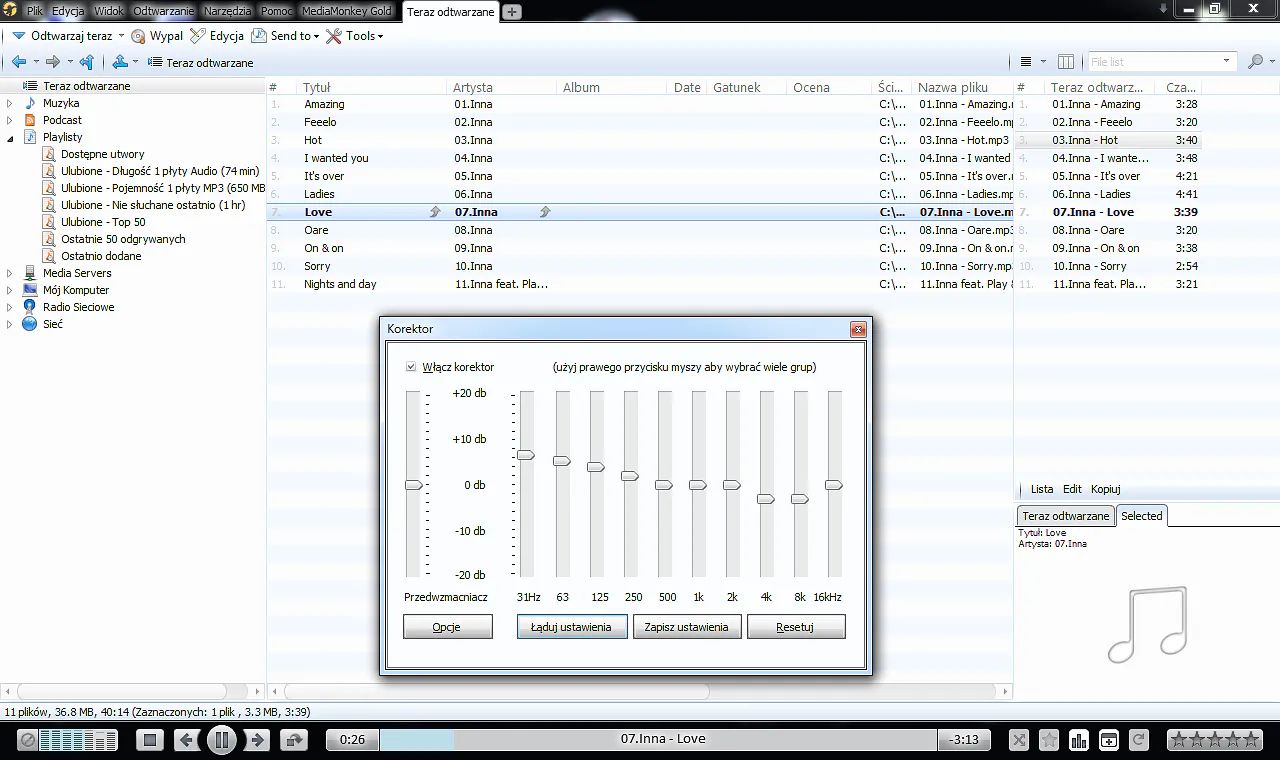Open the equalizer from player bar

tap(1079, 740)
